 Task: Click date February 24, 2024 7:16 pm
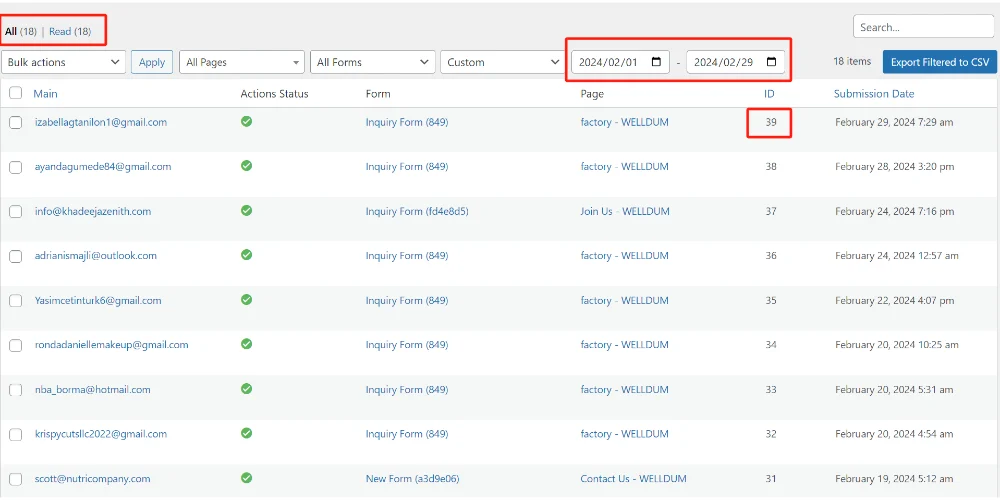(894, 211)
